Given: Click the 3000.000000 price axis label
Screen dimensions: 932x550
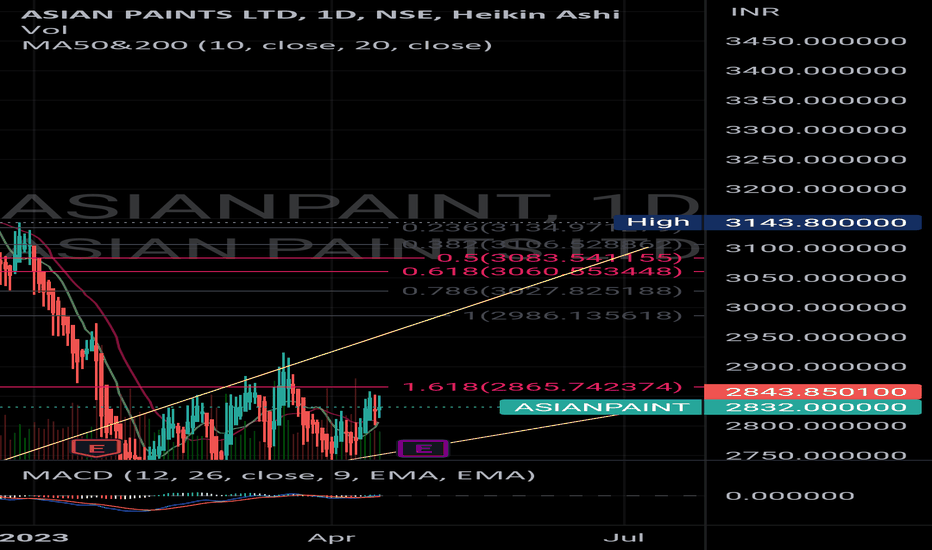Looking at the screenshot, I should (x=816, y=307).
